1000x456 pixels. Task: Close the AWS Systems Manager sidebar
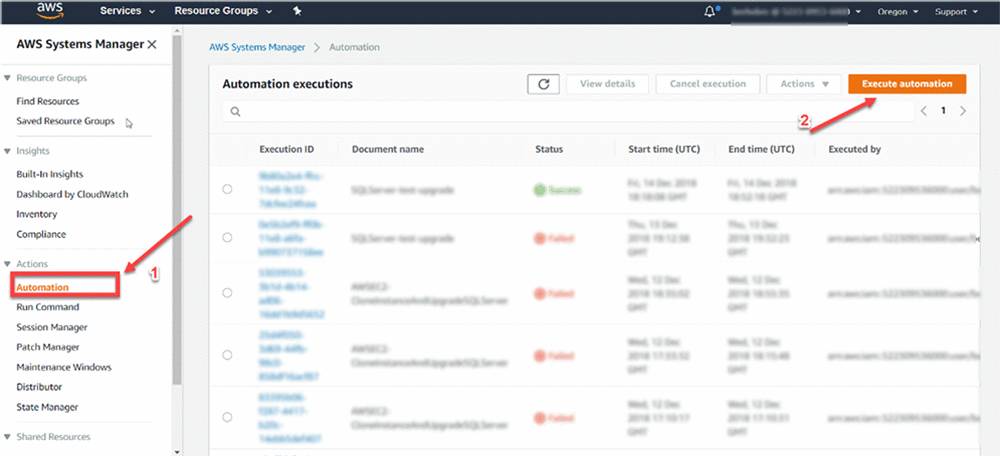pyautogui.click(x=152, y=45)
